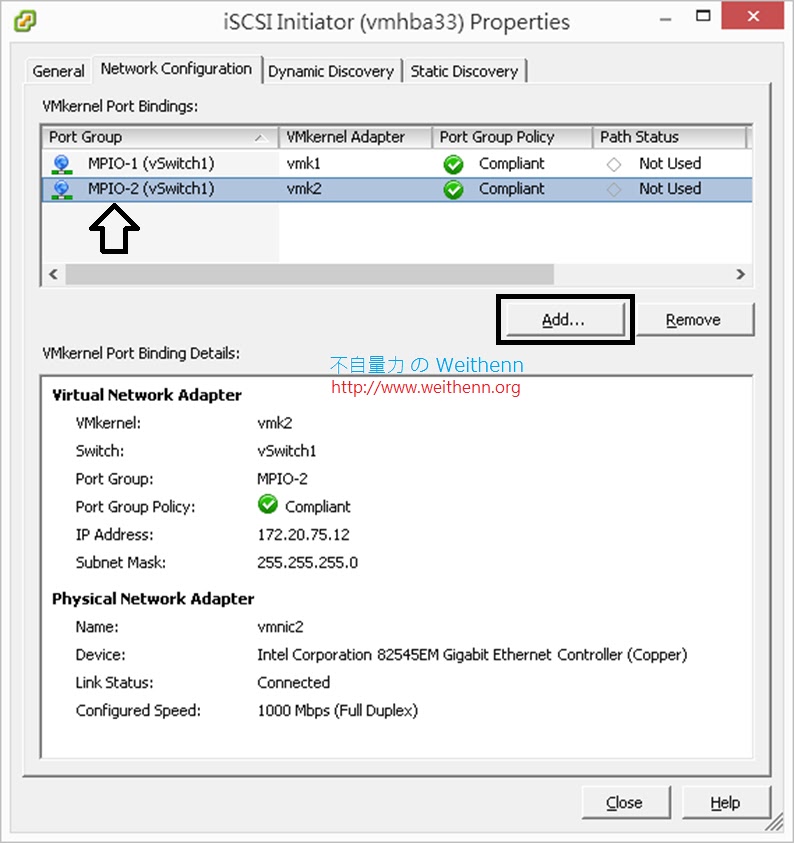Viewport: 795px width, 844px height.
Task: Open the Dynamic Discovery tab
Action: coord(331,71)
